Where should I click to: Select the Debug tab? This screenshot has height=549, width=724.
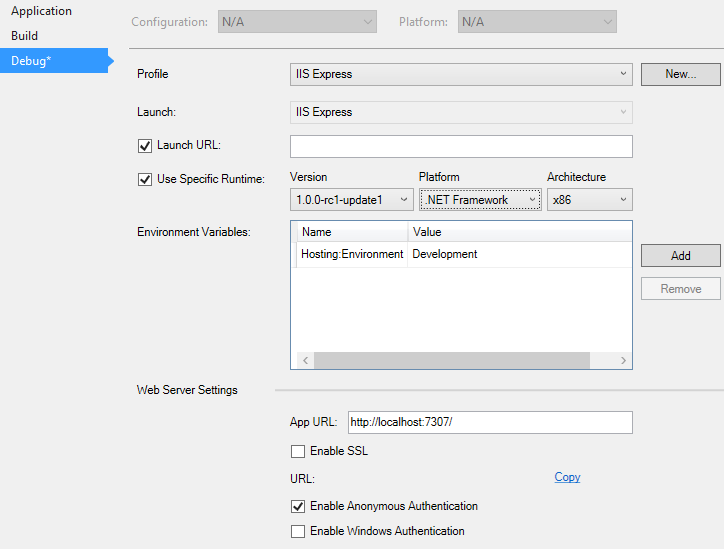31,61
